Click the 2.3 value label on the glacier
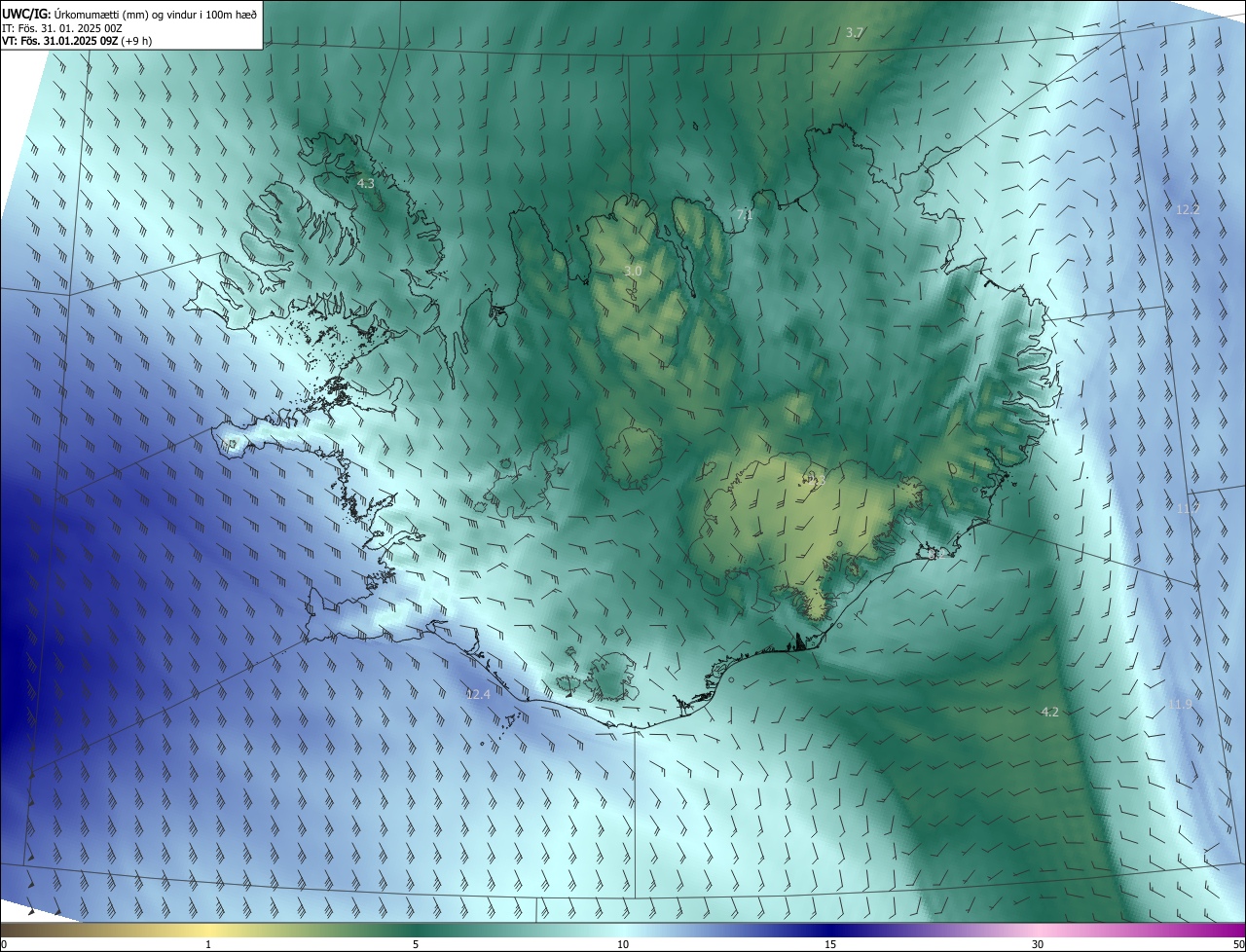The width and height of the screenshot is (1246, 952). pyautogui.click(x=816, y=481)
